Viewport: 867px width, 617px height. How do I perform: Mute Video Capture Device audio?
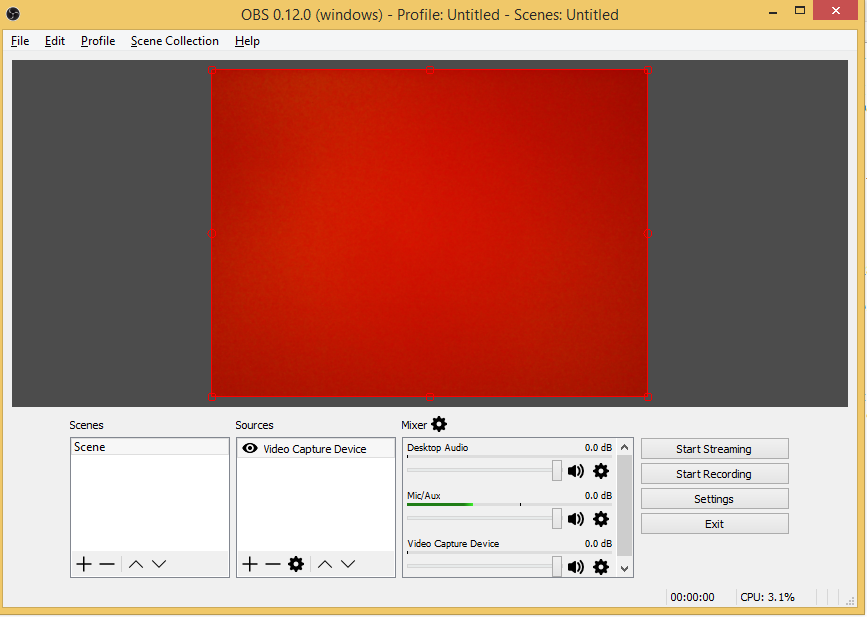click(576, 567)
